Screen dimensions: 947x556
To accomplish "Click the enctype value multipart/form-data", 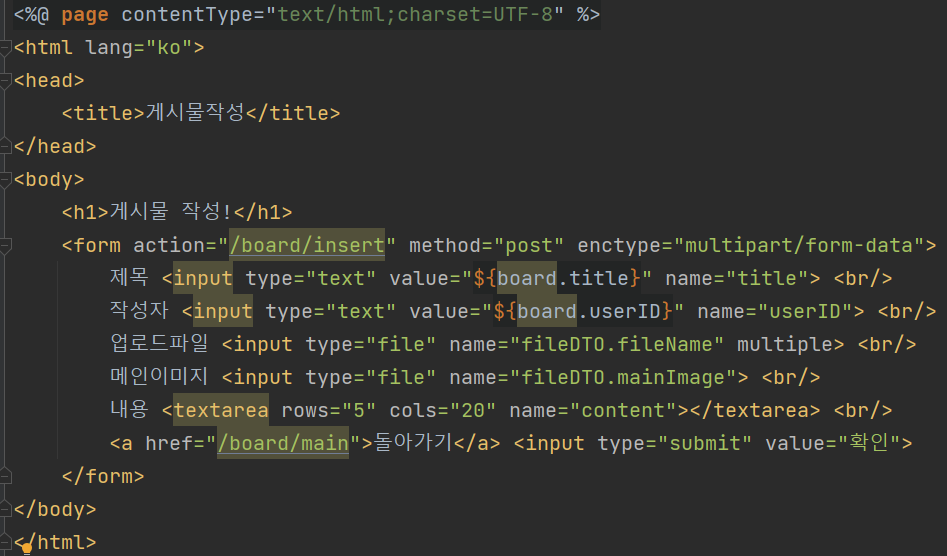I will tap(798, 245).
